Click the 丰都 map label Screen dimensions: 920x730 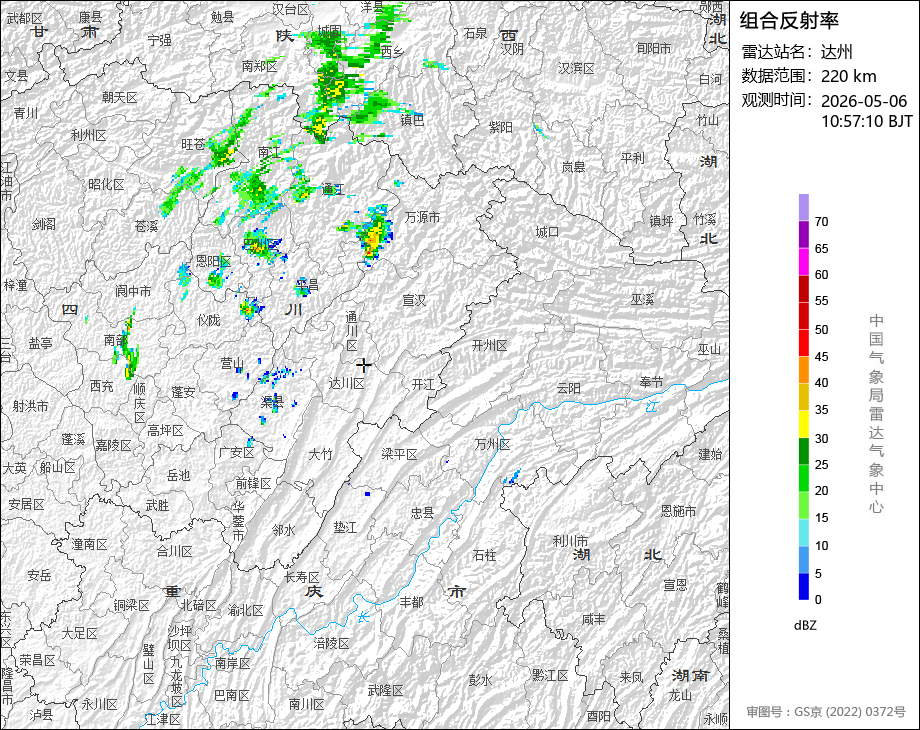[x=411, y=602]
